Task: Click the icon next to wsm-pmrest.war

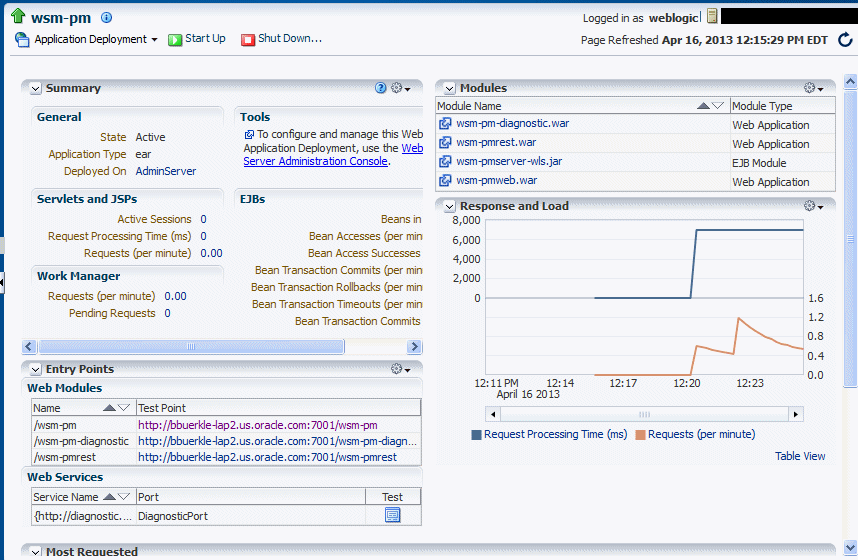Action: click(445, 143)
